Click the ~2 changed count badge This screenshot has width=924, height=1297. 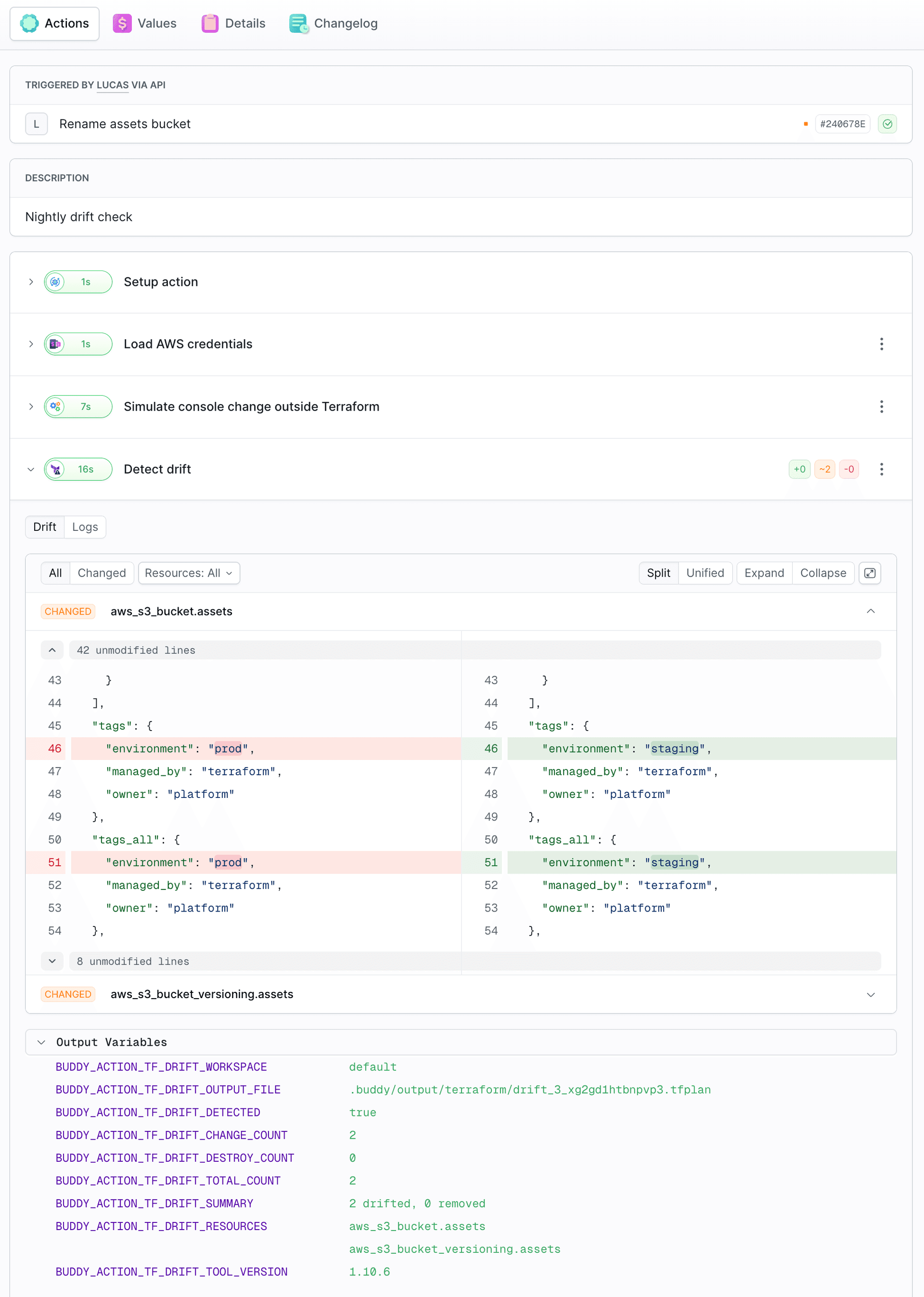pos(824,469)
